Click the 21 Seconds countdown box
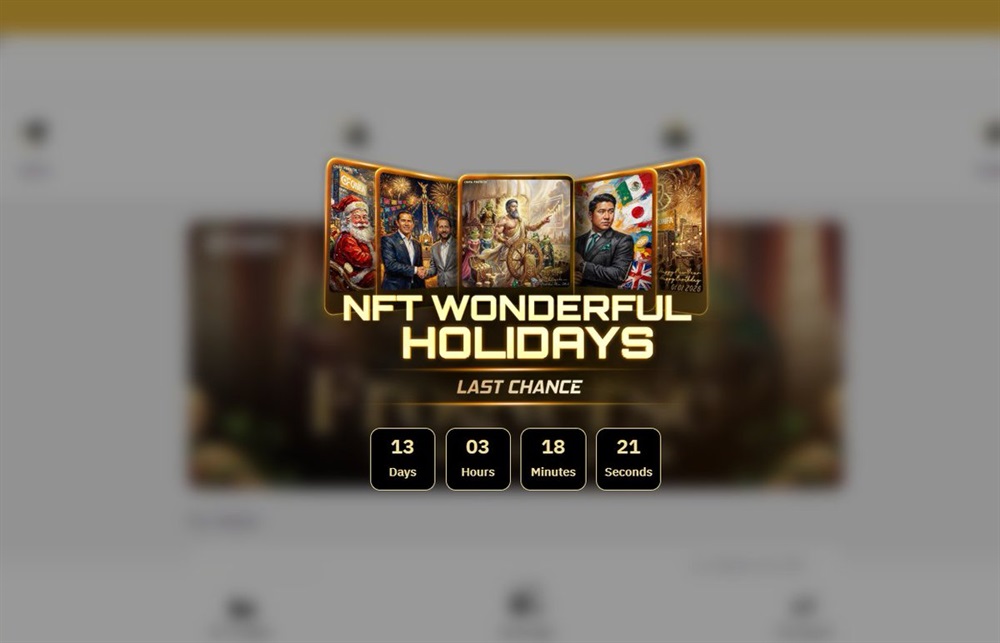1000x643 pixels. 628,459
